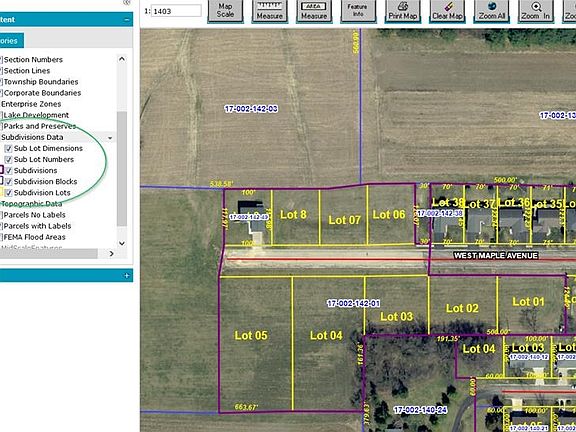Click in the map scale input field

[176, 11]
